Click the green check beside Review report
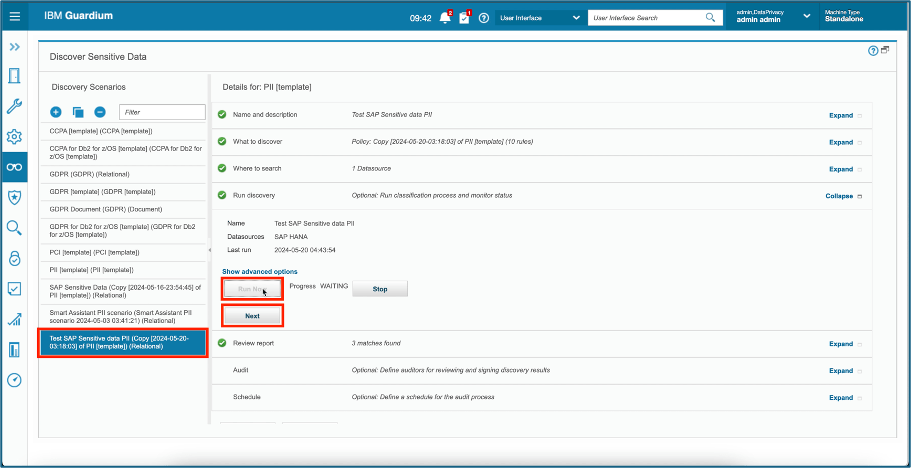The width and height of the screenshot is (912, 468). point(222,343)
